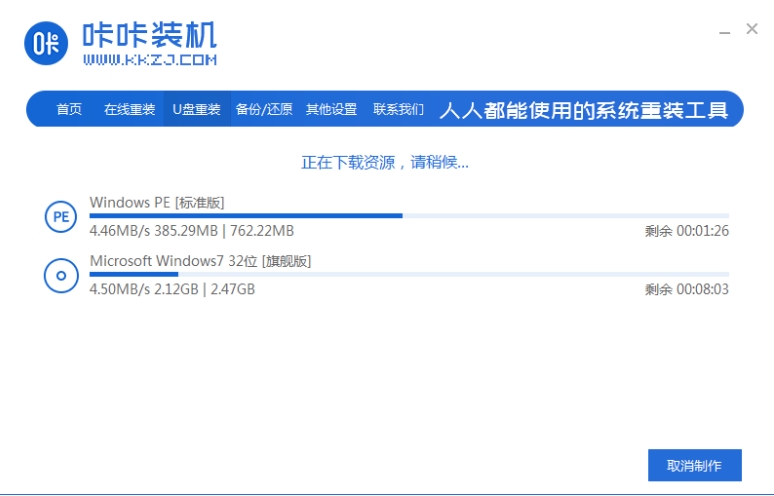The image size is (774, 496).
Task: Go to the 其他设置 tab
Action: pyautogui.click(x=331, y=109)
